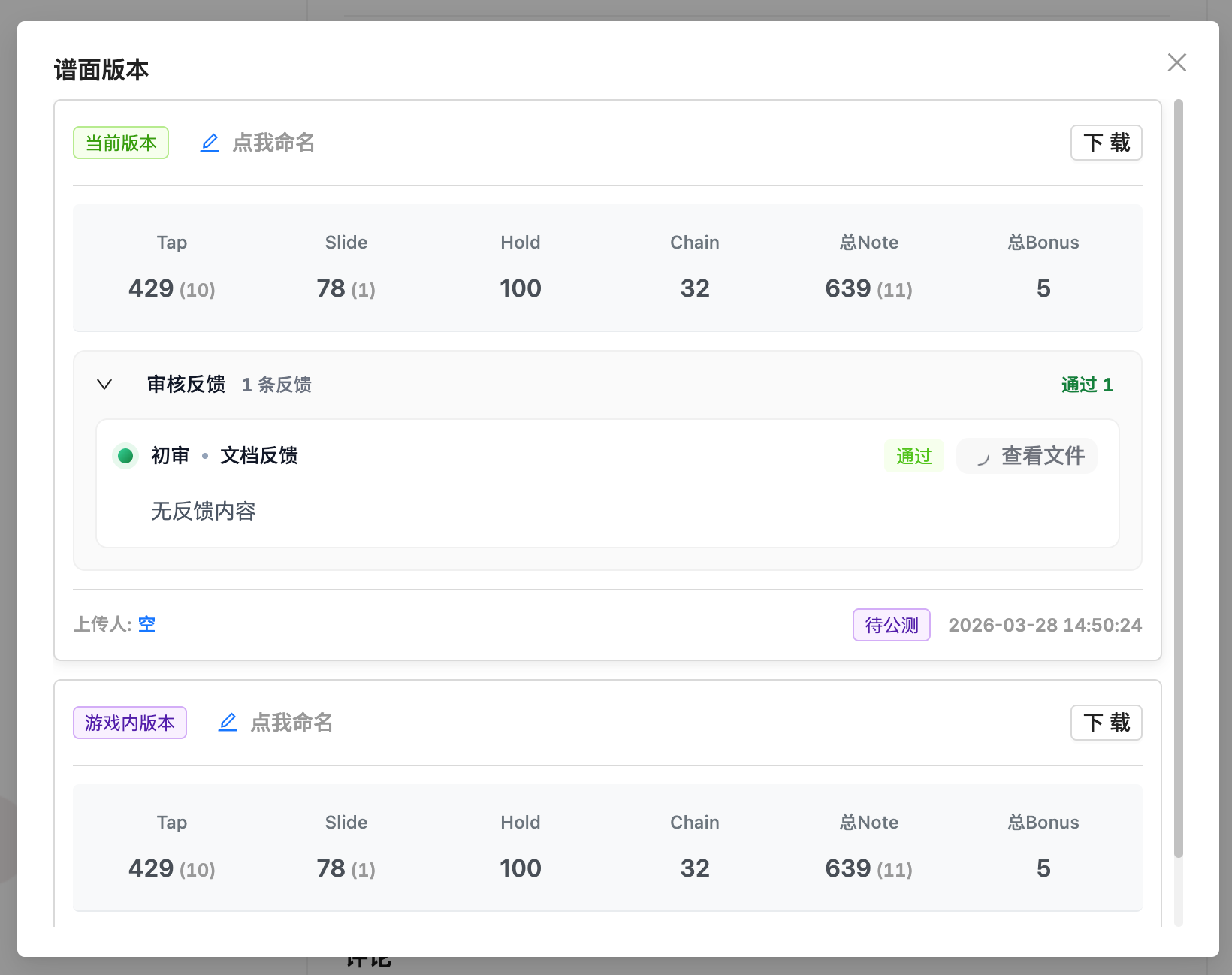Open uploader profile link 空
The height and width of the screenshot is (975, 1232).
[146, 624]
